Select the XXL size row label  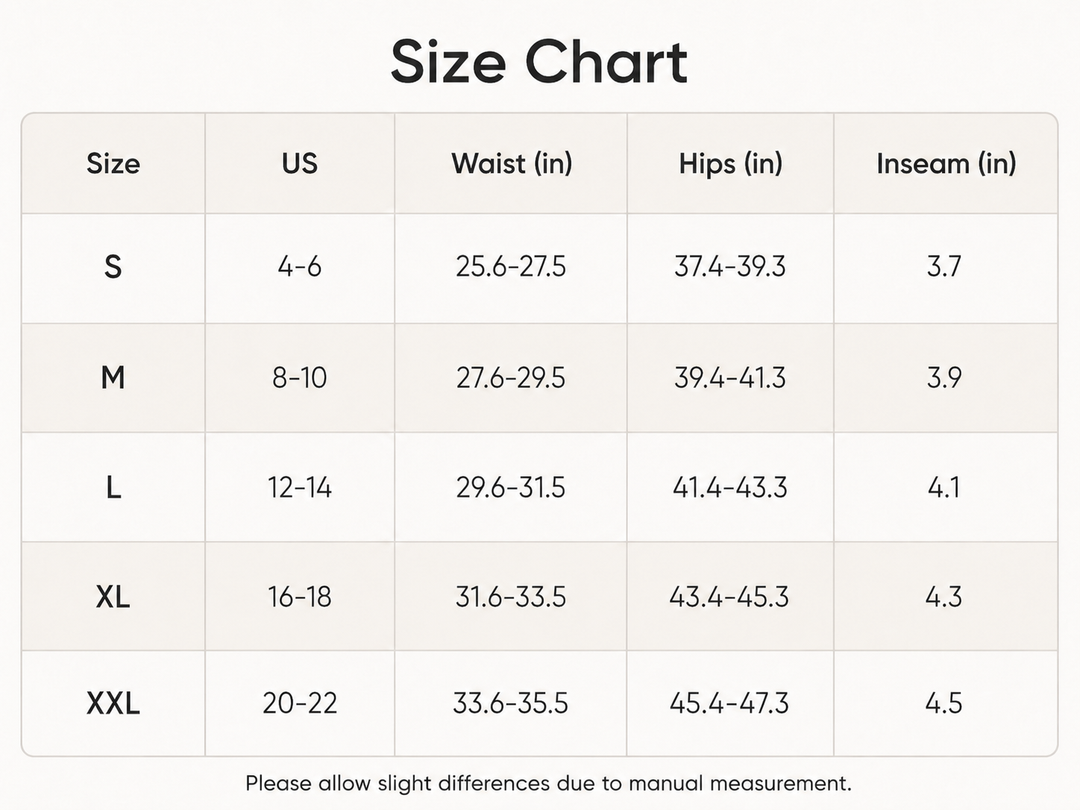113,703
